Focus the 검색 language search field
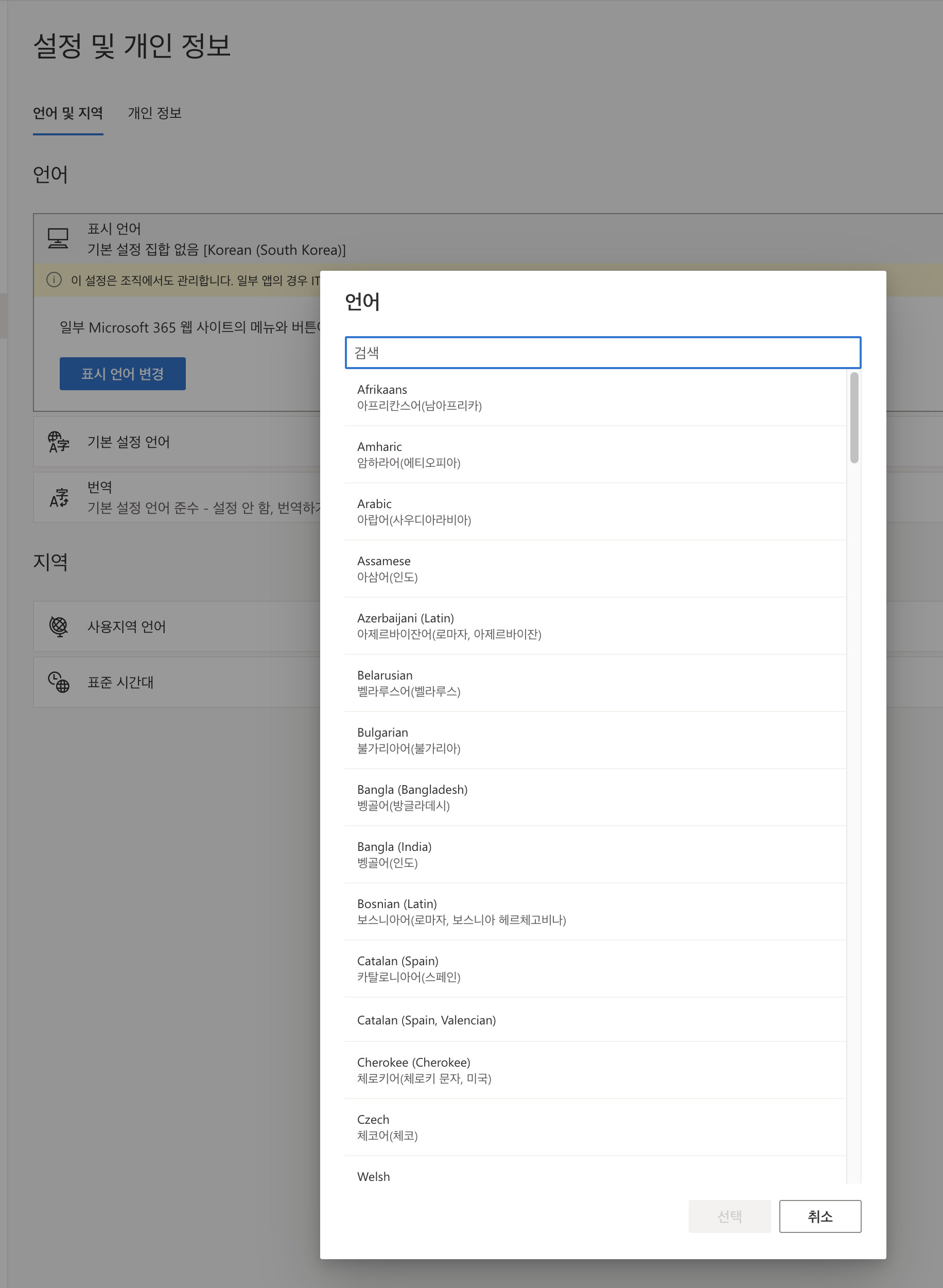The width and height of the screenshot is (943, 1288). coord(603,352)
